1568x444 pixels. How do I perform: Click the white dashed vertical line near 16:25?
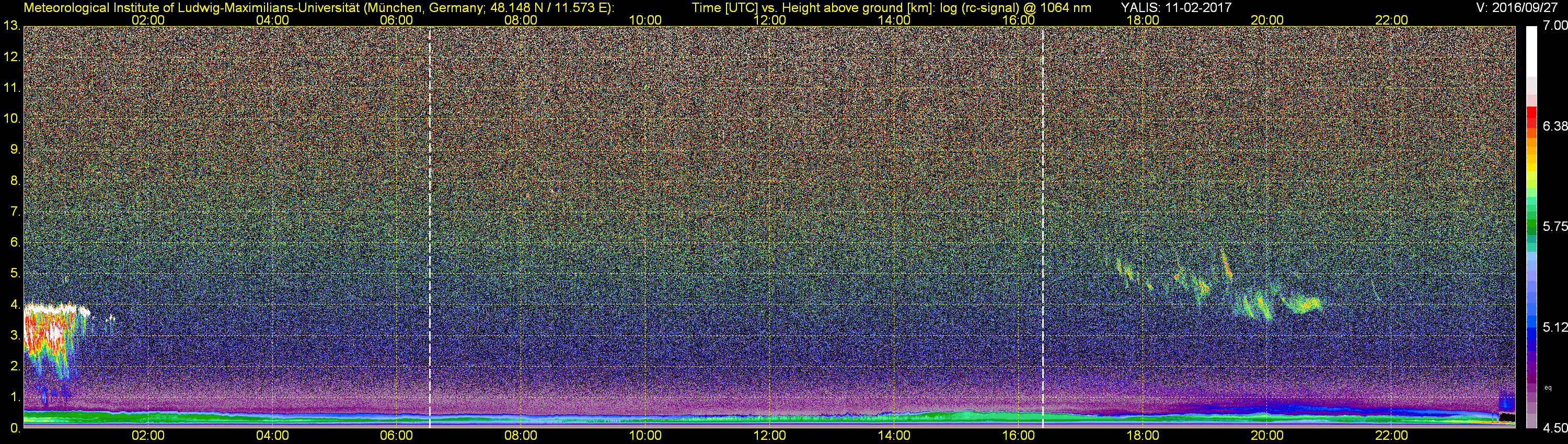coord(1043,225)
